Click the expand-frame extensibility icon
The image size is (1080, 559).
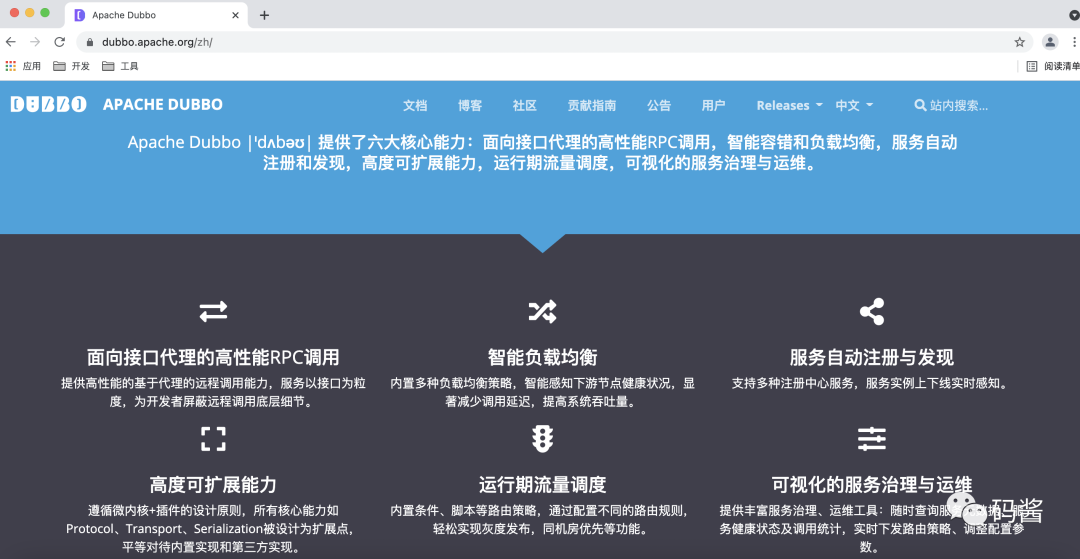(214, 439)
